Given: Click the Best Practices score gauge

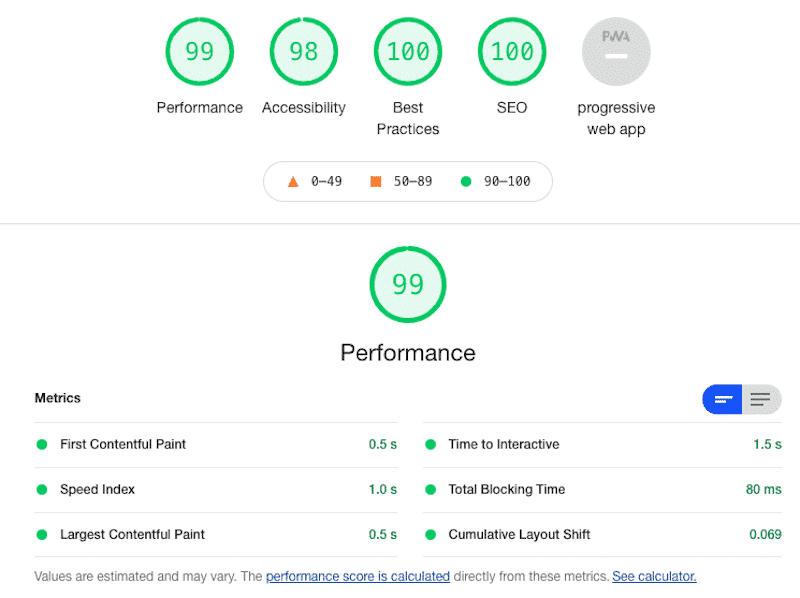Looking at the screenshot, I should click(x=408, y=51).
